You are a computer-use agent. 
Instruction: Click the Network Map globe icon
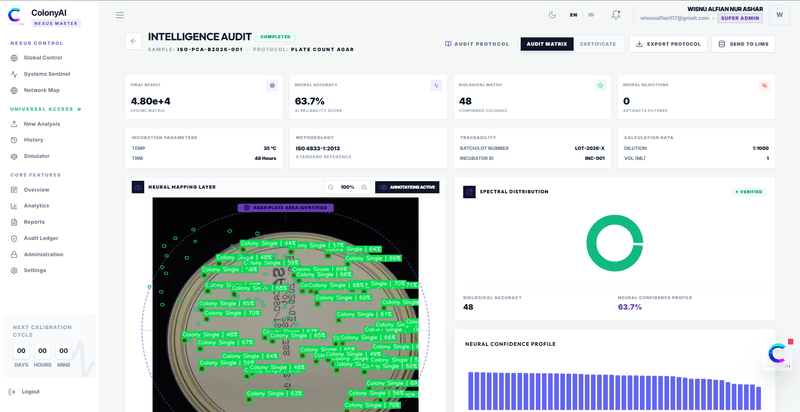click(x=14, y=90)
